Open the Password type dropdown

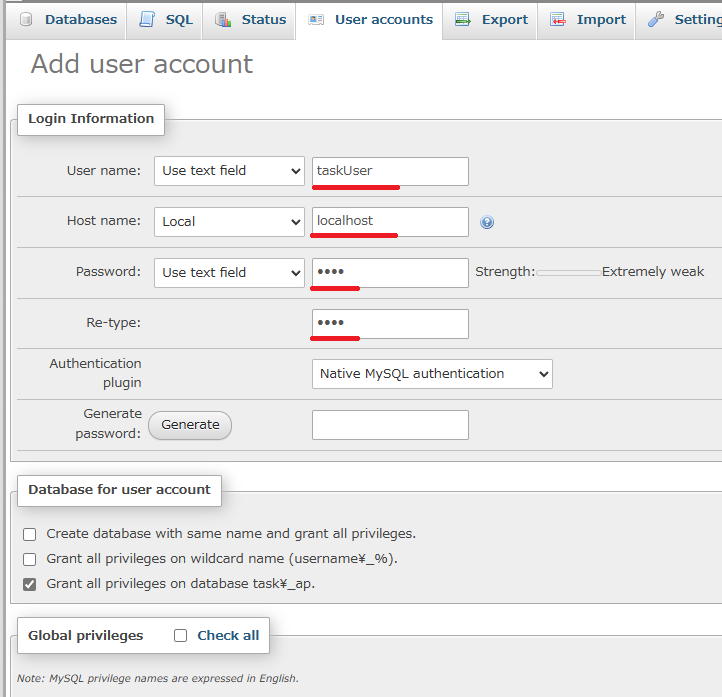(x=229, y=273)
